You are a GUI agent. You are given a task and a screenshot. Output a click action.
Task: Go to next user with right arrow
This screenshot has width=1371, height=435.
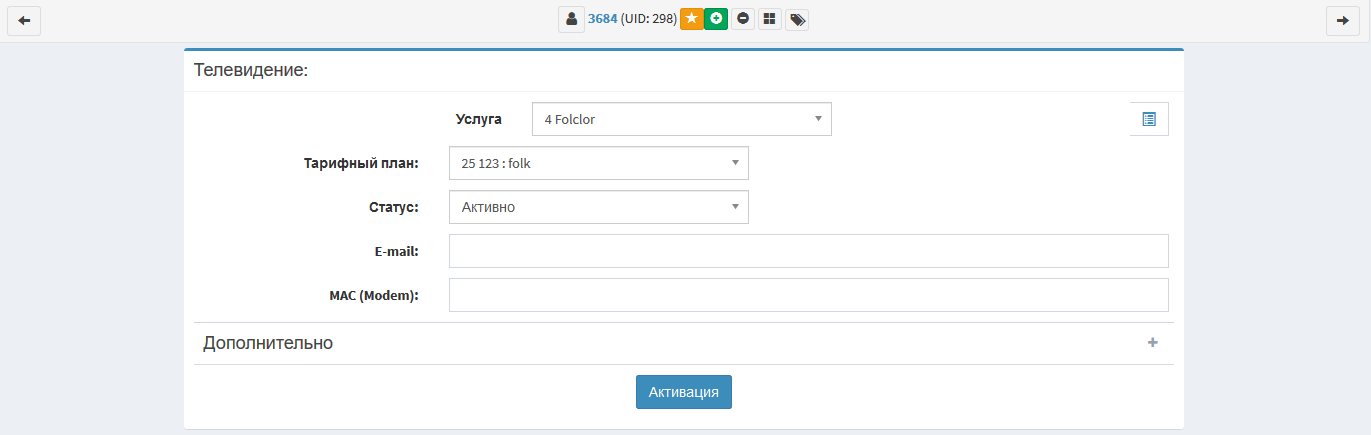pos(1342,20)
